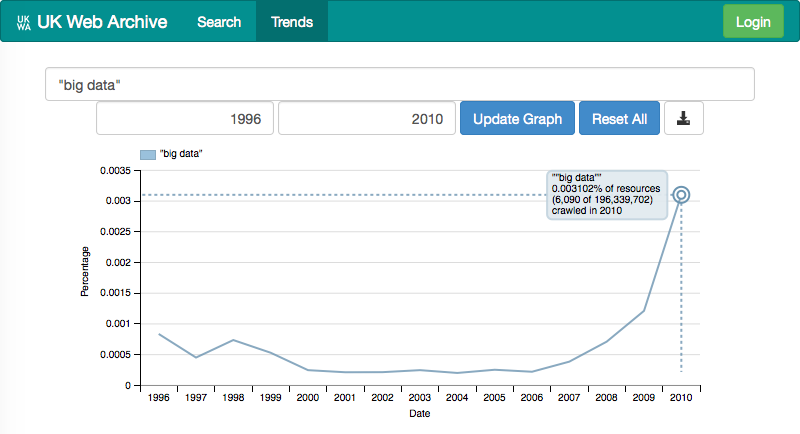Click the 0.0035 label on the percentage axis
Screen dimensions: 800x434
click(116, 171)
